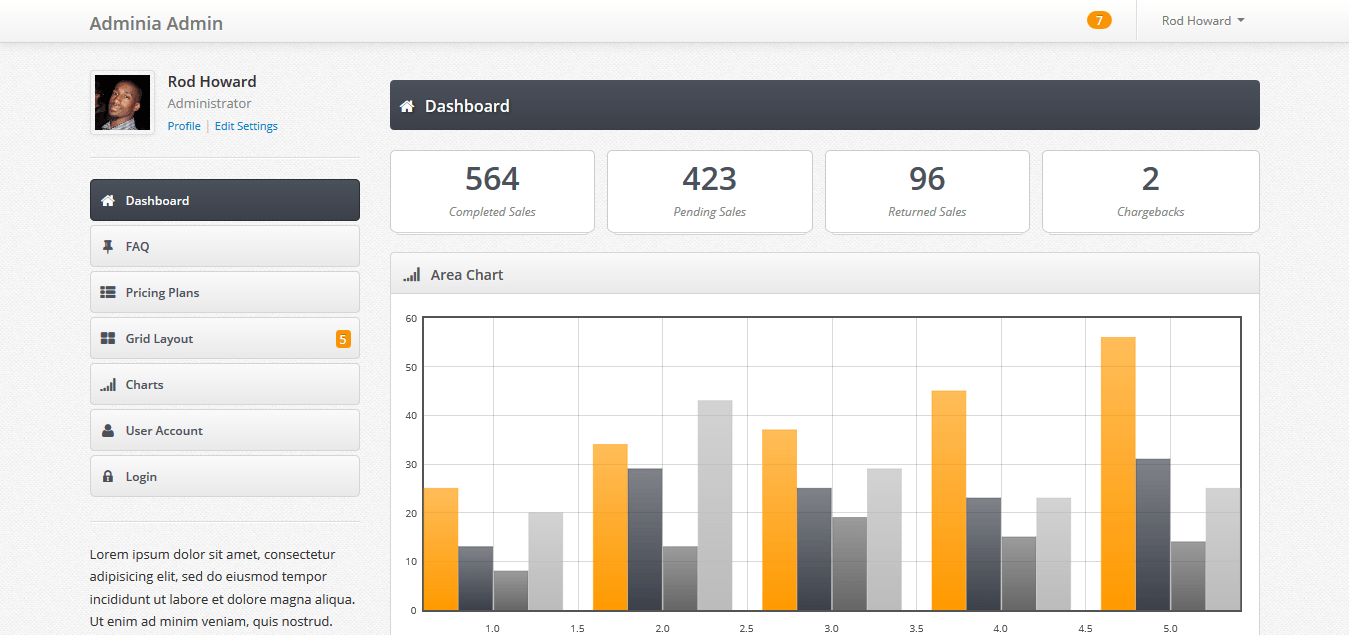
Task: Click the pushpin icon beside FAQ
Action: [108, 247]
